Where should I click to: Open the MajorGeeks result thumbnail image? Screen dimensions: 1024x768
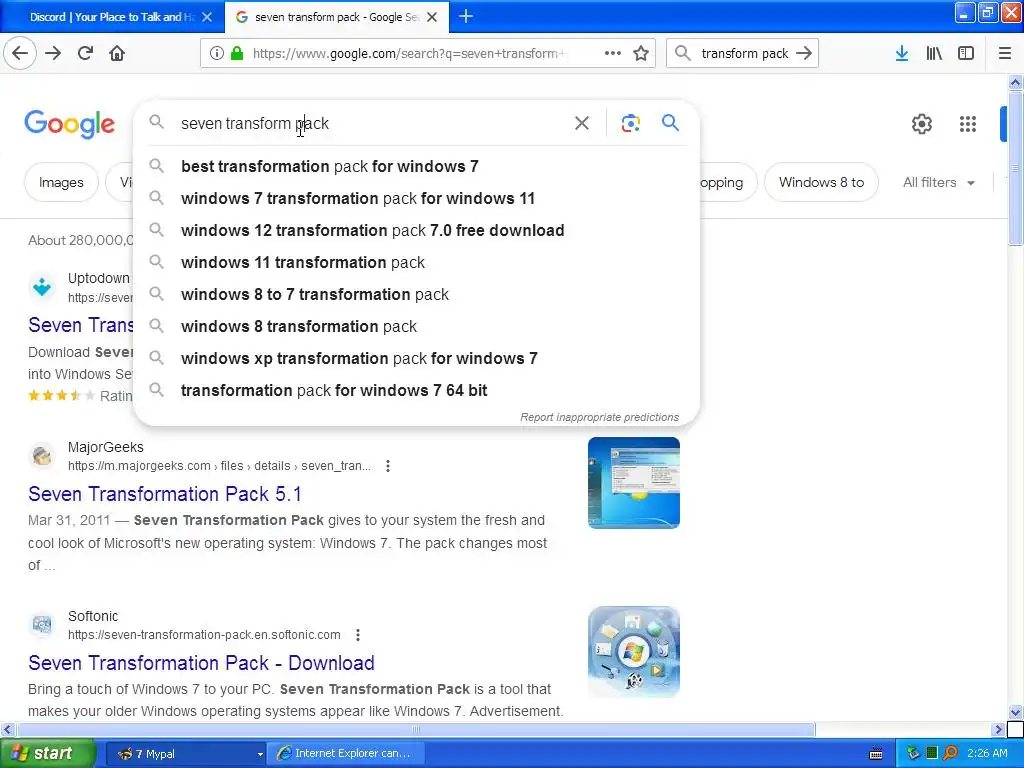click(633, 483)
